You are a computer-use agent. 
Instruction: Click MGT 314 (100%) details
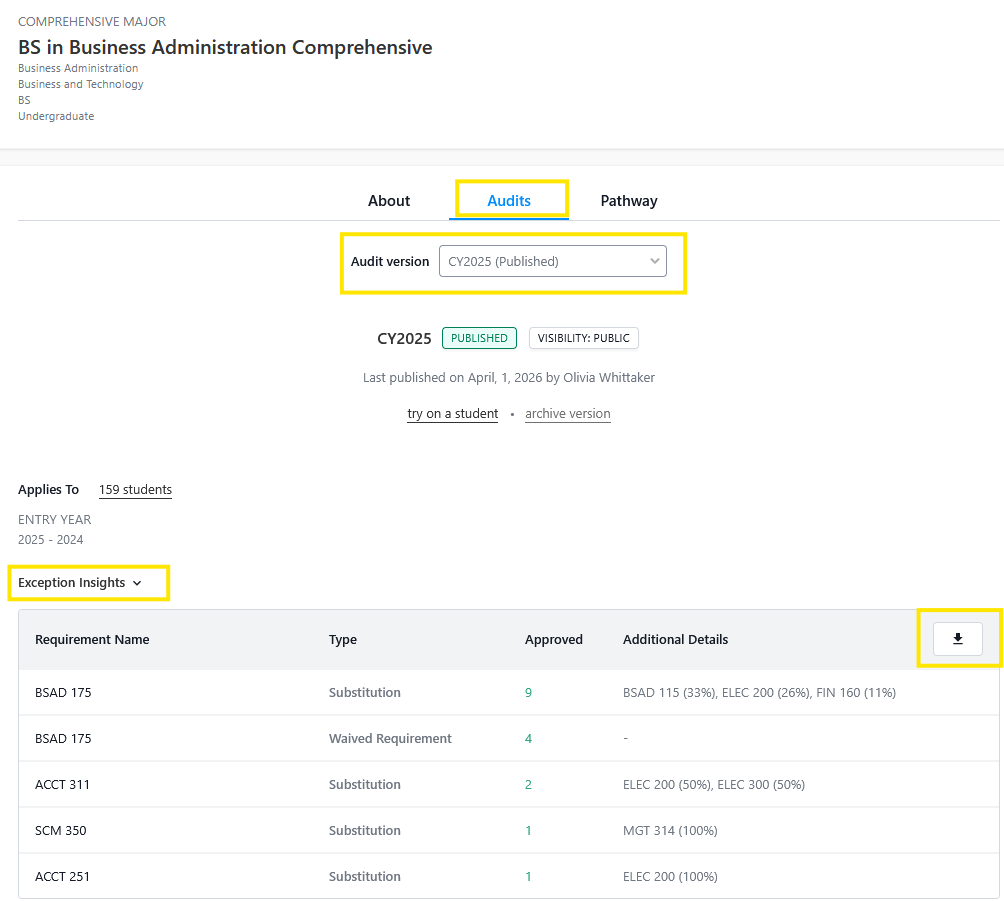pyautogui.click(x=670, y=831)
